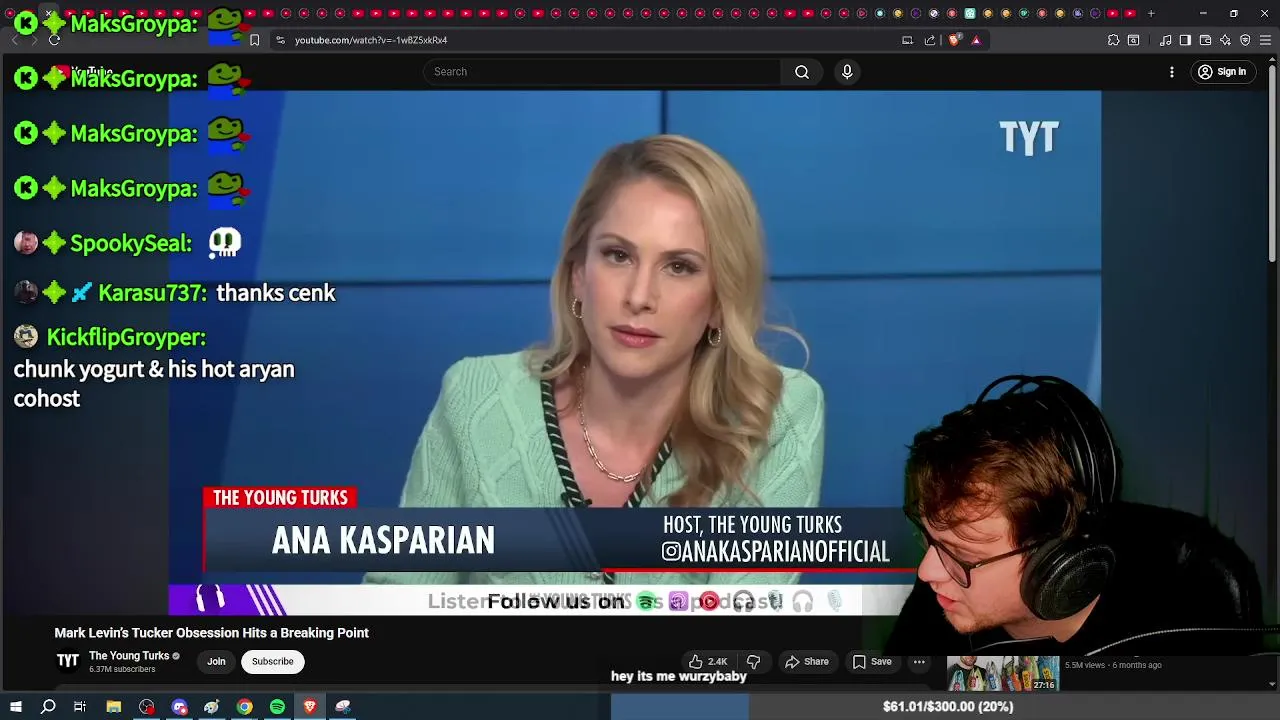The image size is (1280, 720).
Task: Reload the page in the browser toolbar
Action: tap(54, 40)
